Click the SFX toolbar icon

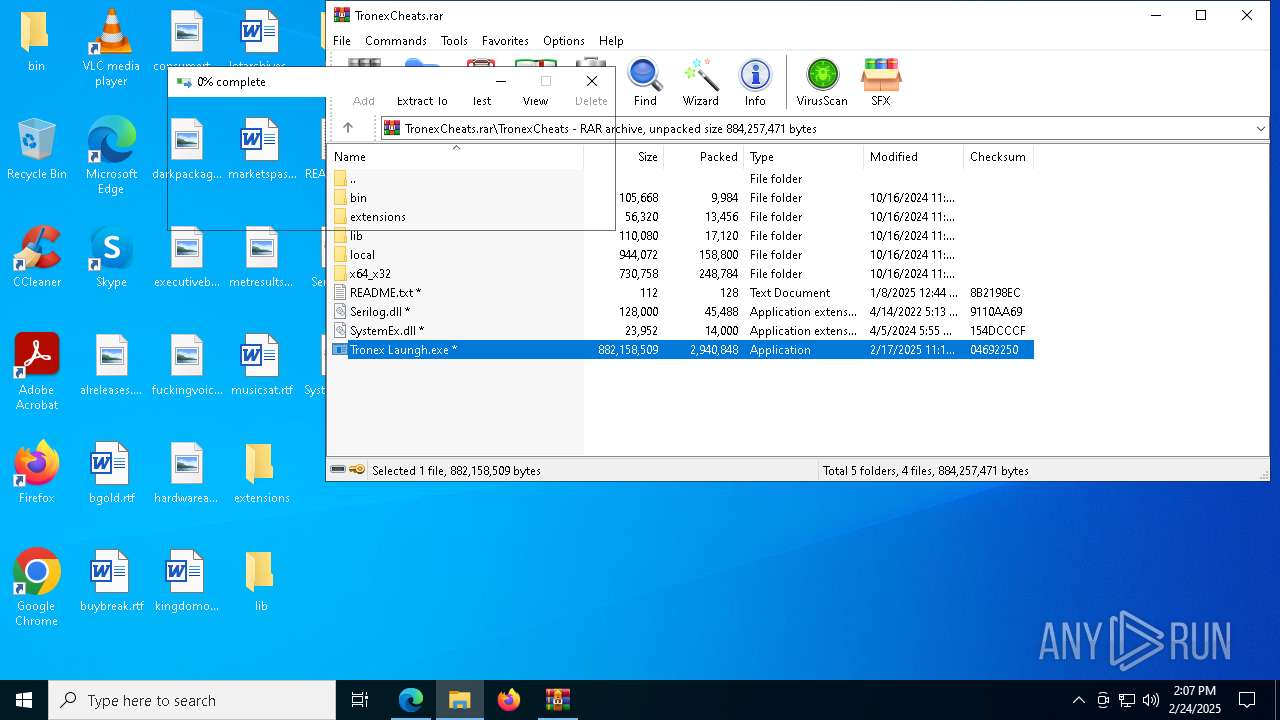(880, 82)
